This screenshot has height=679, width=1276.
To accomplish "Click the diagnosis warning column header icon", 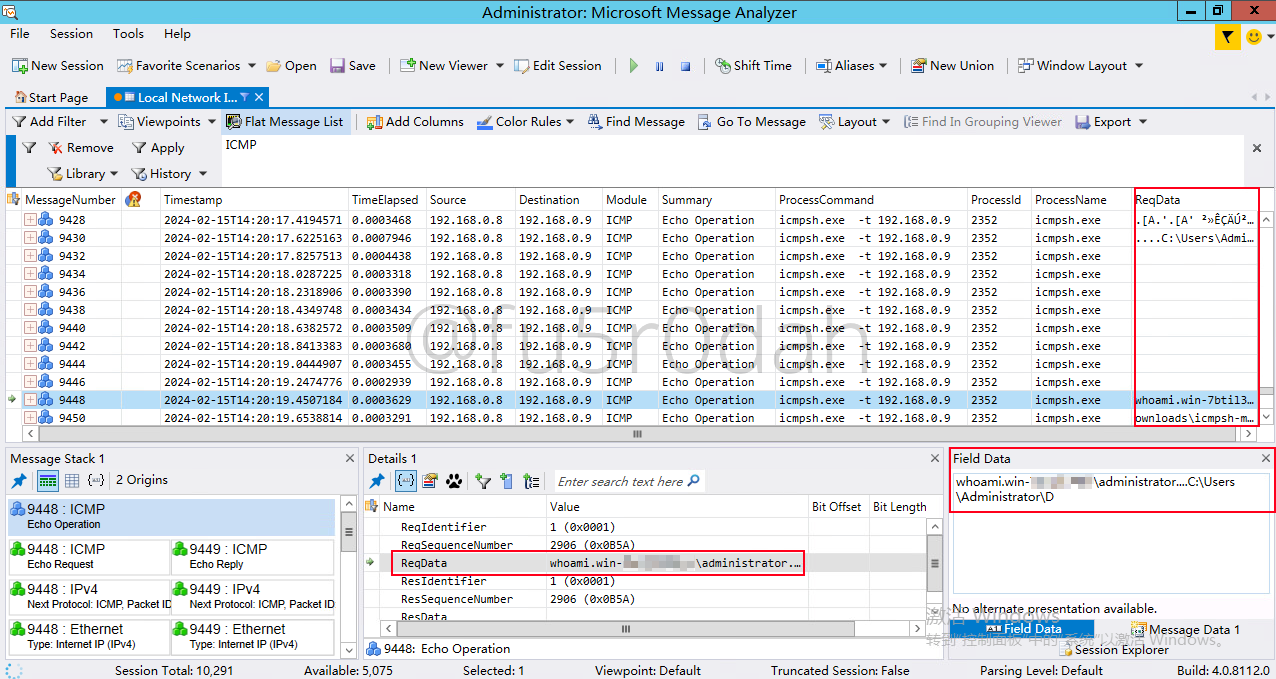I will [x=133, y=199].
